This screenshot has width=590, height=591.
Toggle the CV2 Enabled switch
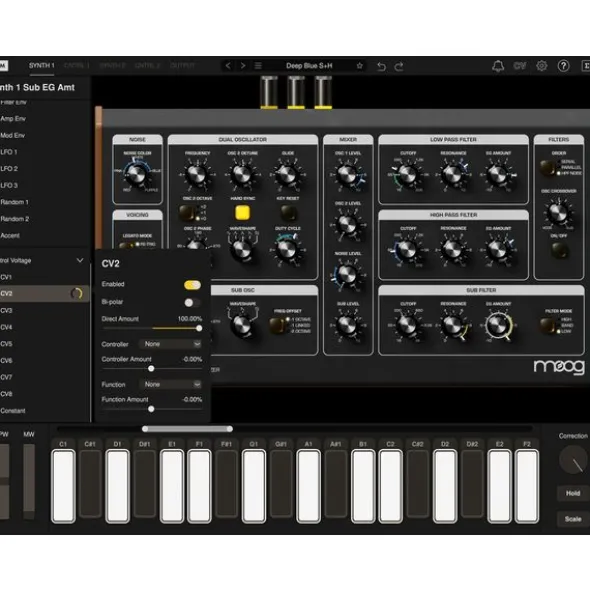(192, 285)
